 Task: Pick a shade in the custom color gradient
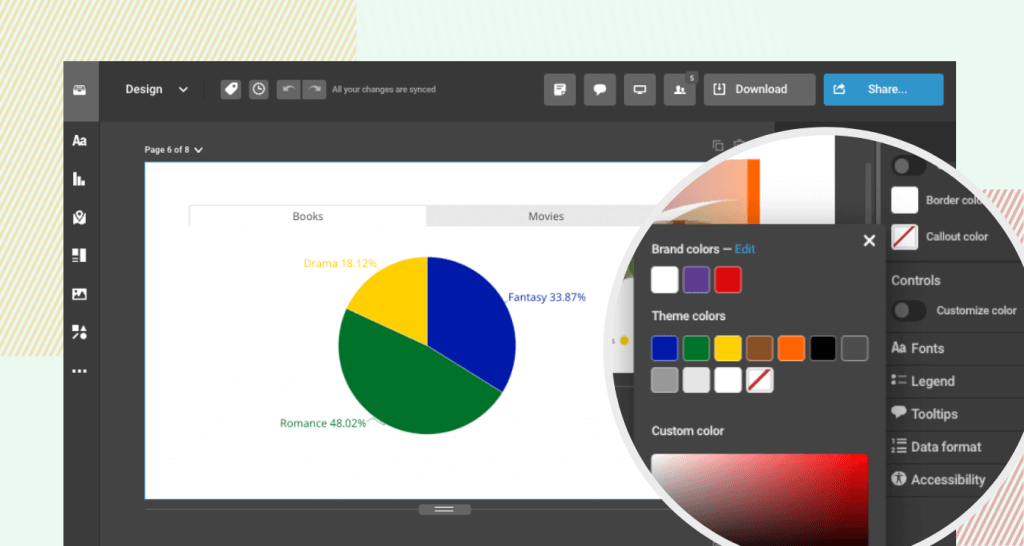(x=760, y=500)
